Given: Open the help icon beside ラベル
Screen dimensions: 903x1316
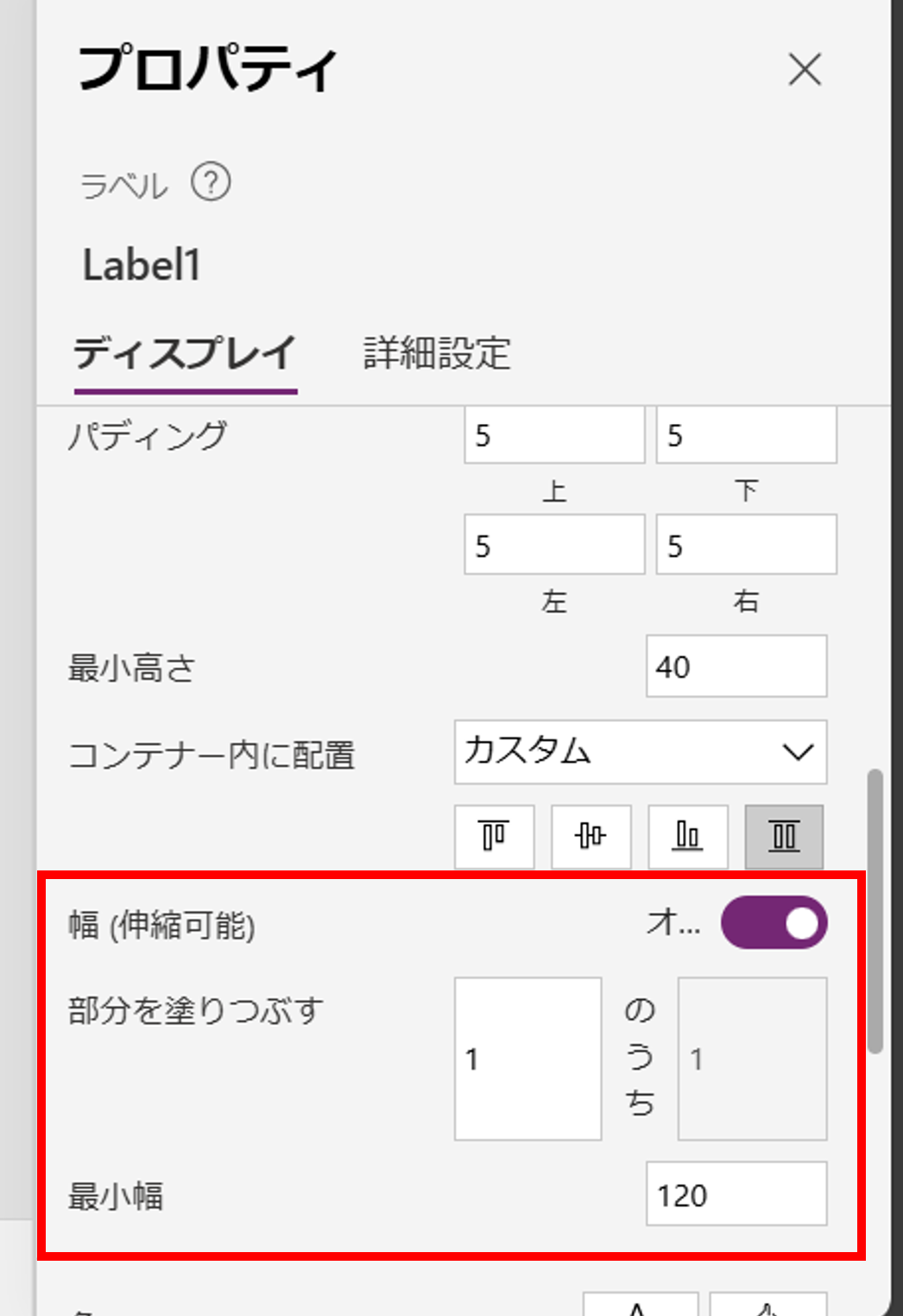Looking at the screenshot, I should [x=211, y=182].
